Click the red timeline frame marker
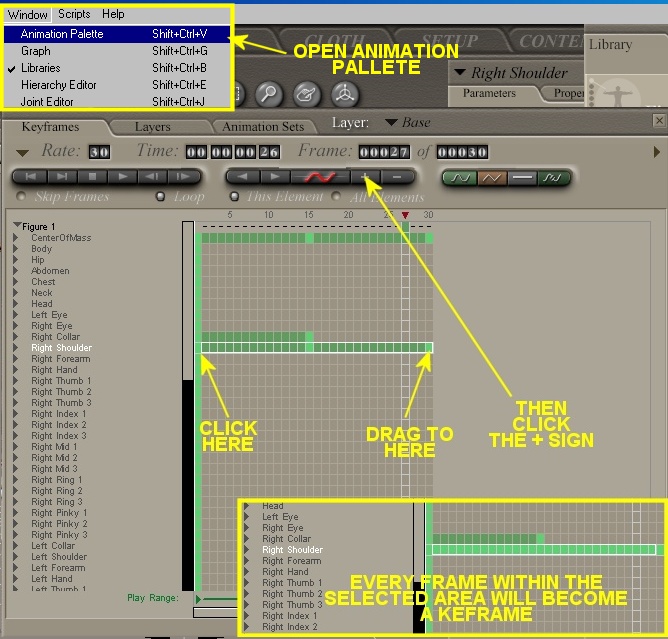668x639 pixels. tap(405, 215)
